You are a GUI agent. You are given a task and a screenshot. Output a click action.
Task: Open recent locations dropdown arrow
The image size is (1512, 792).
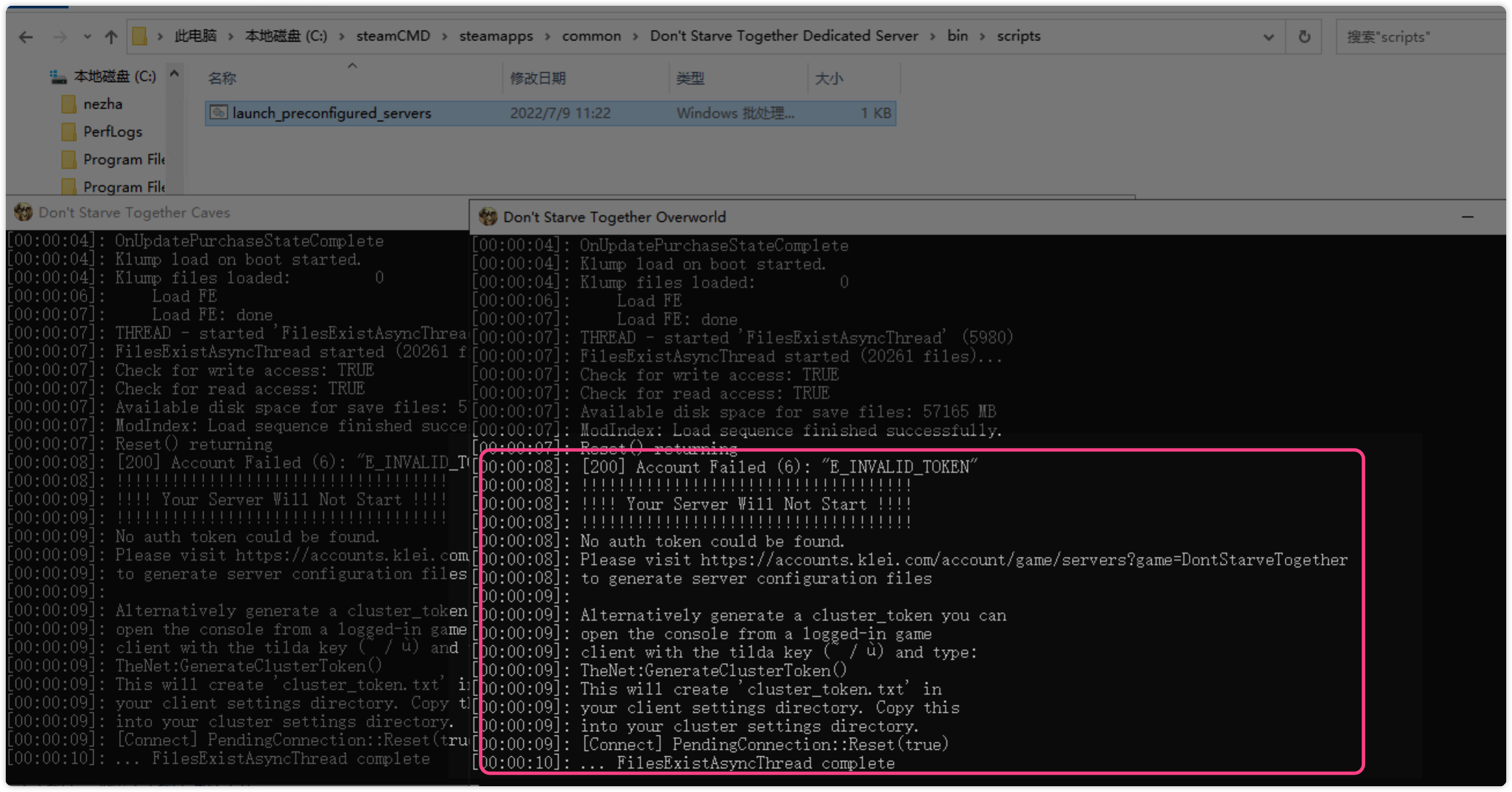click(x=87, y=37)
